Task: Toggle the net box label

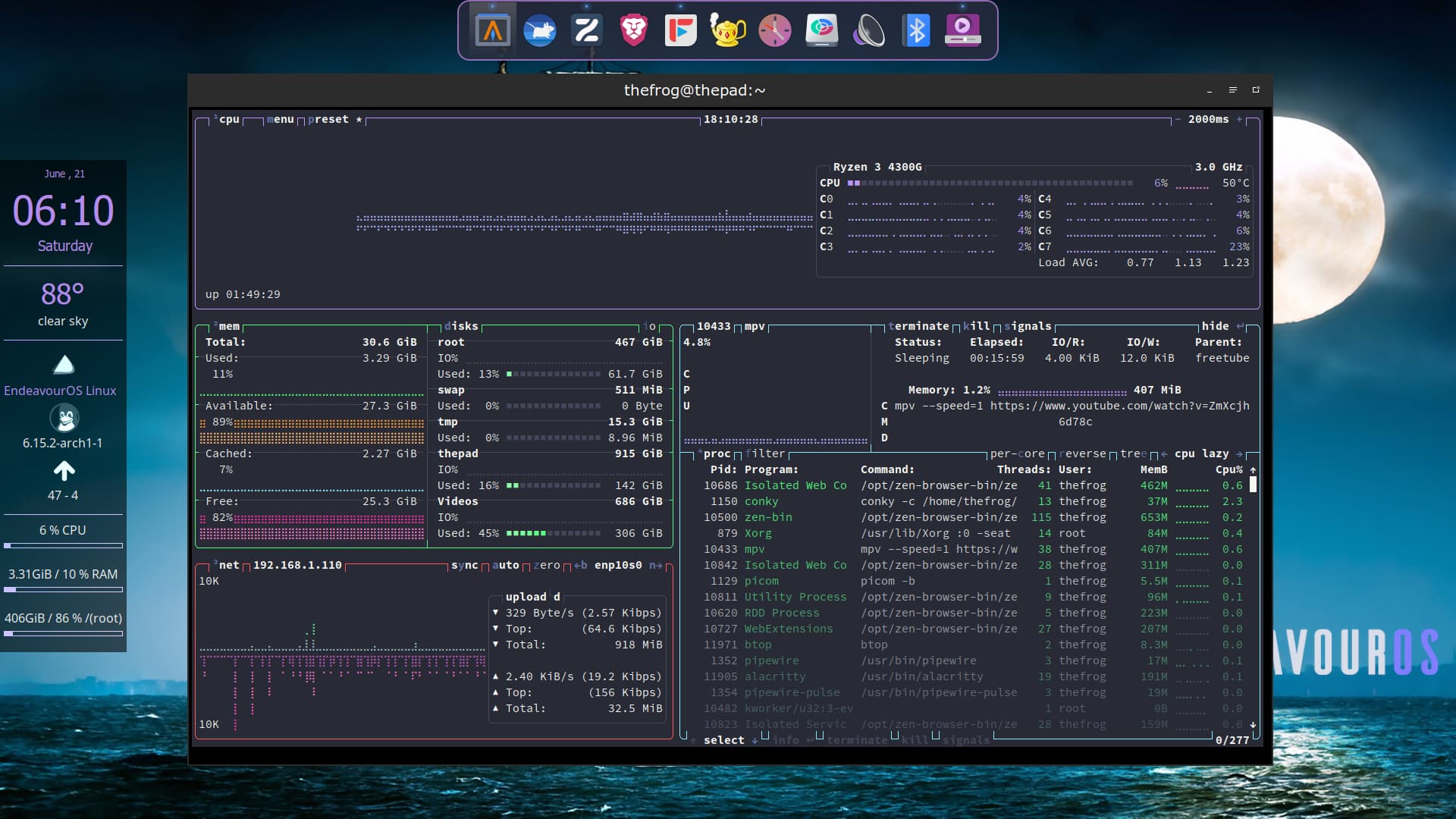Action: pos(229,565)
